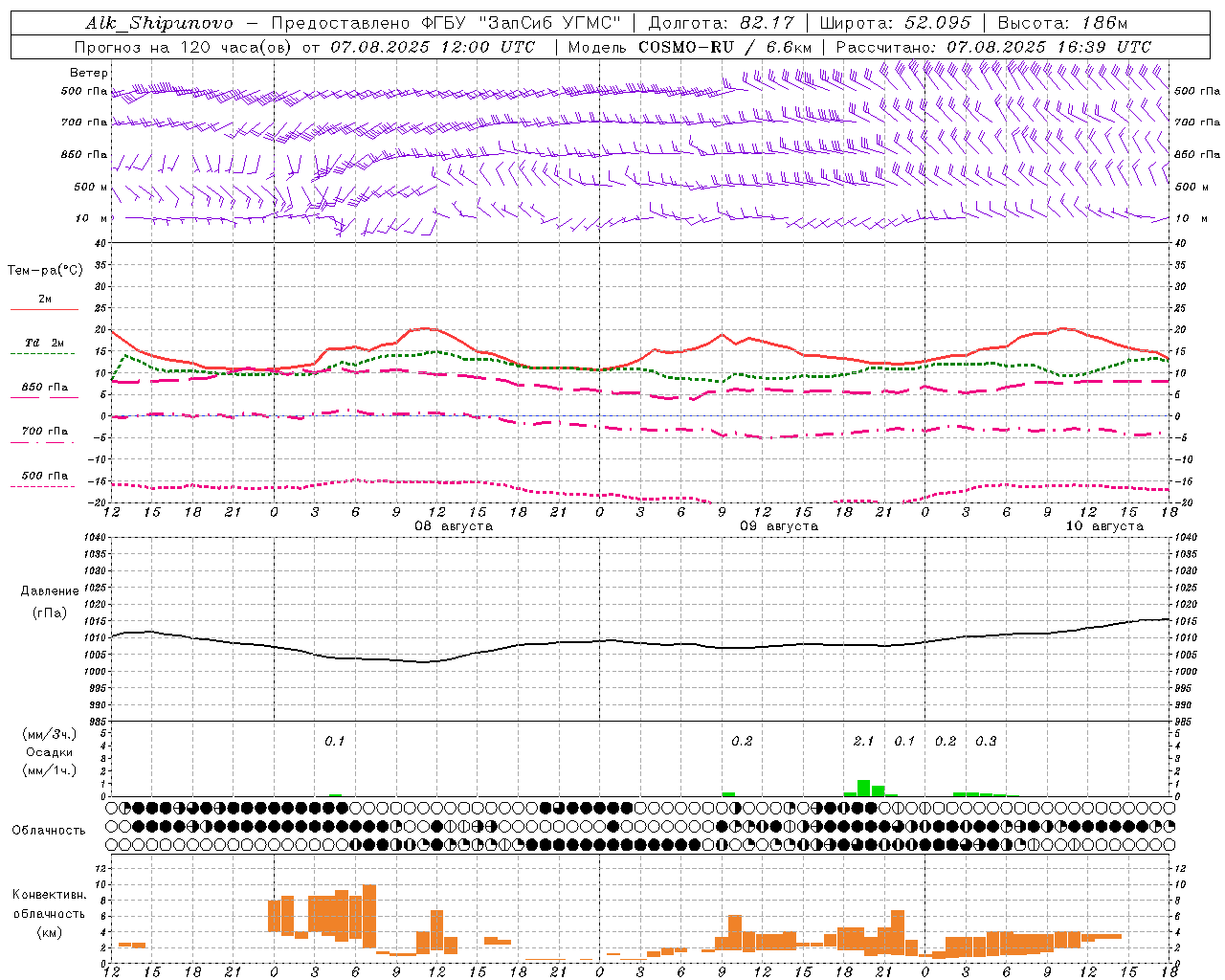Click the tallest green precipitation bar
The height and width of the screenshot is (980, 1225).
(x=863, y=789)
